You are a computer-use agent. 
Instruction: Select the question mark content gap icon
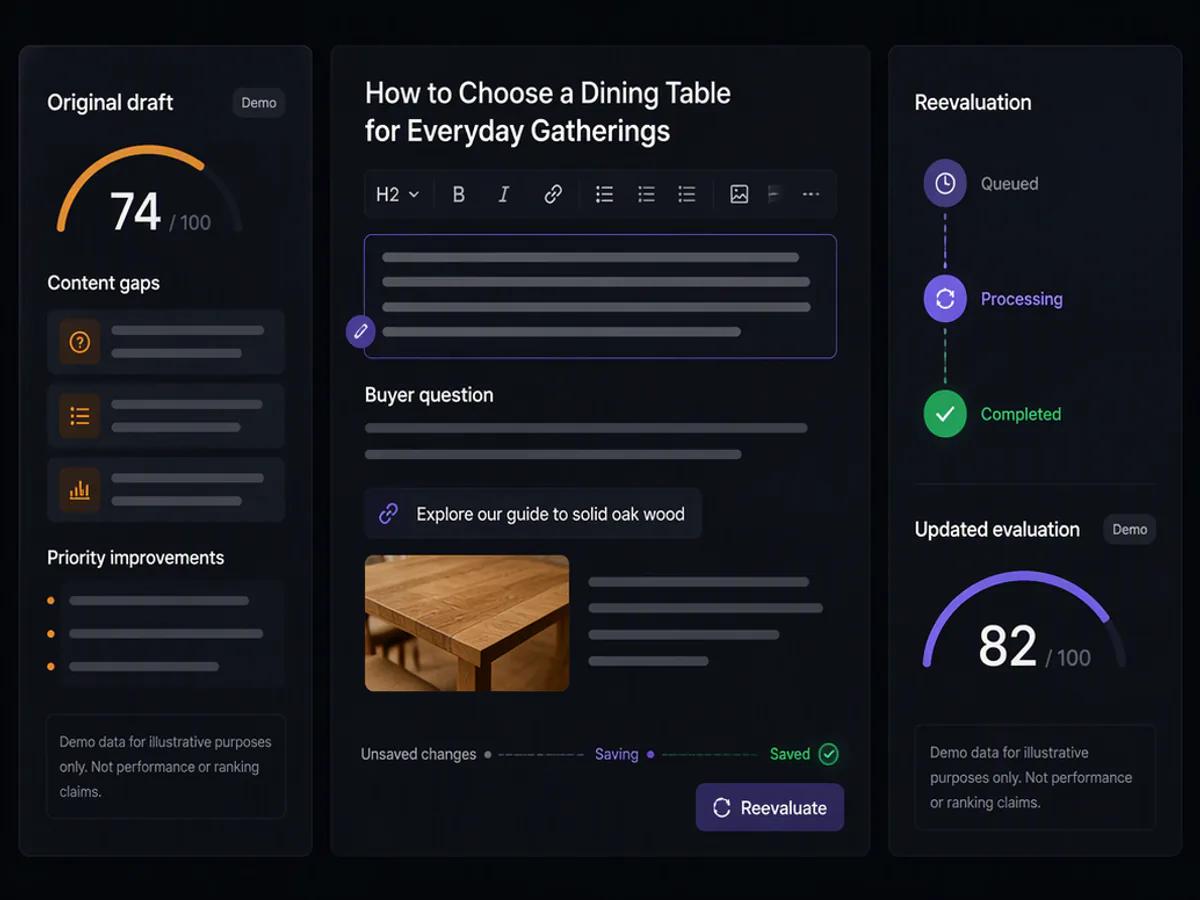tap(80, 342)
